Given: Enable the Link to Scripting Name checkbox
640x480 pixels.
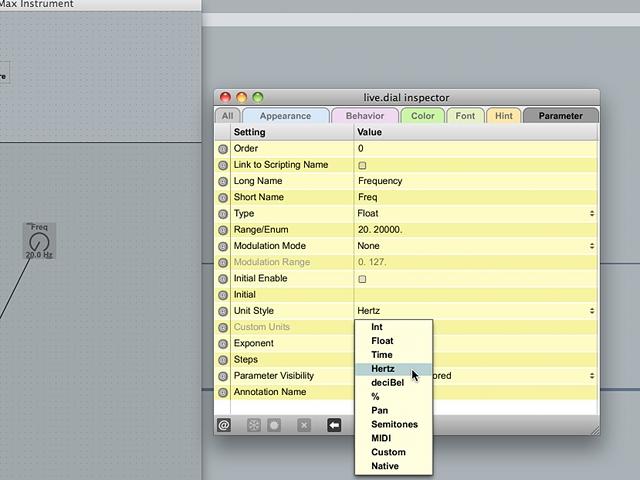Looking at the screenshot, I should 362,165.
